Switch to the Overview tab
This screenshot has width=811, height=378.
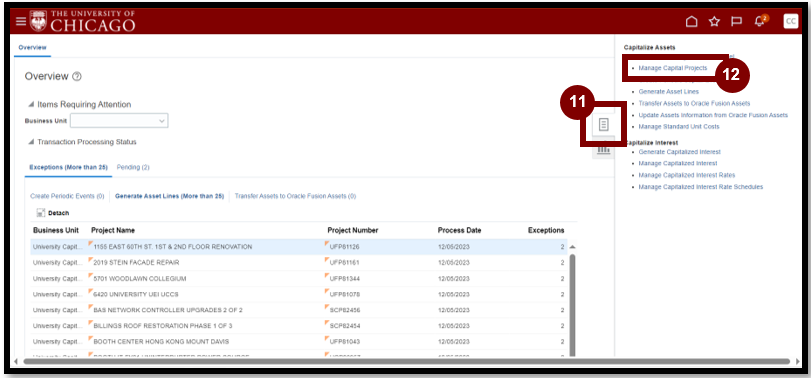pyautogui.click(x=32, y=48)
